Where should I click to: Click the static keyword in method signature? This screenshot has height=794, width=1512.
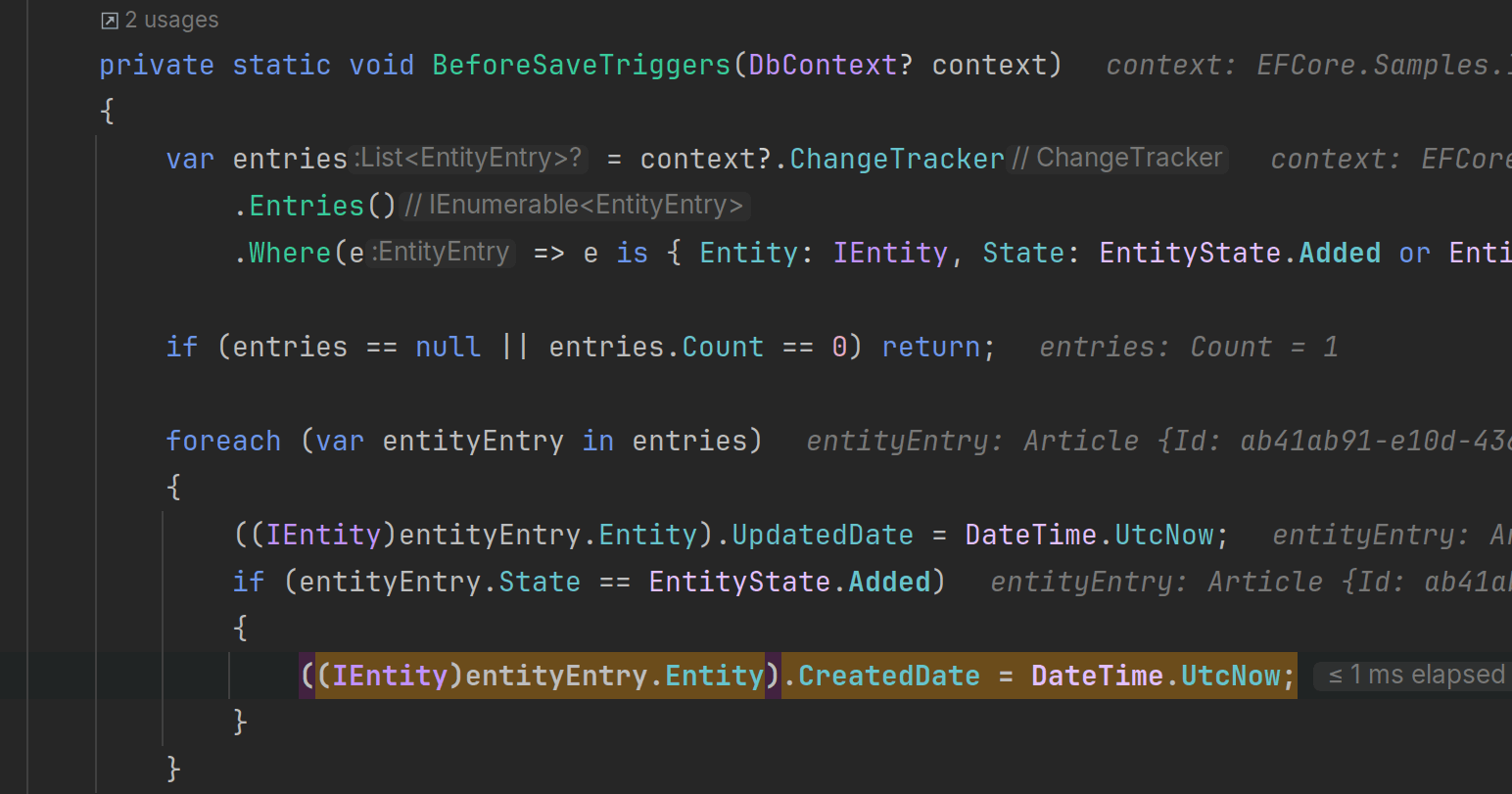tap(281, 66)
